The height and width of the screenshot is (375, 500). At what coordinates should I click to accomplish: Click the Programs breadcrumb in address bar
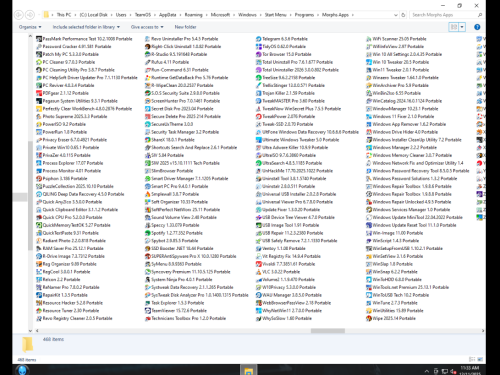click(304, 15)
